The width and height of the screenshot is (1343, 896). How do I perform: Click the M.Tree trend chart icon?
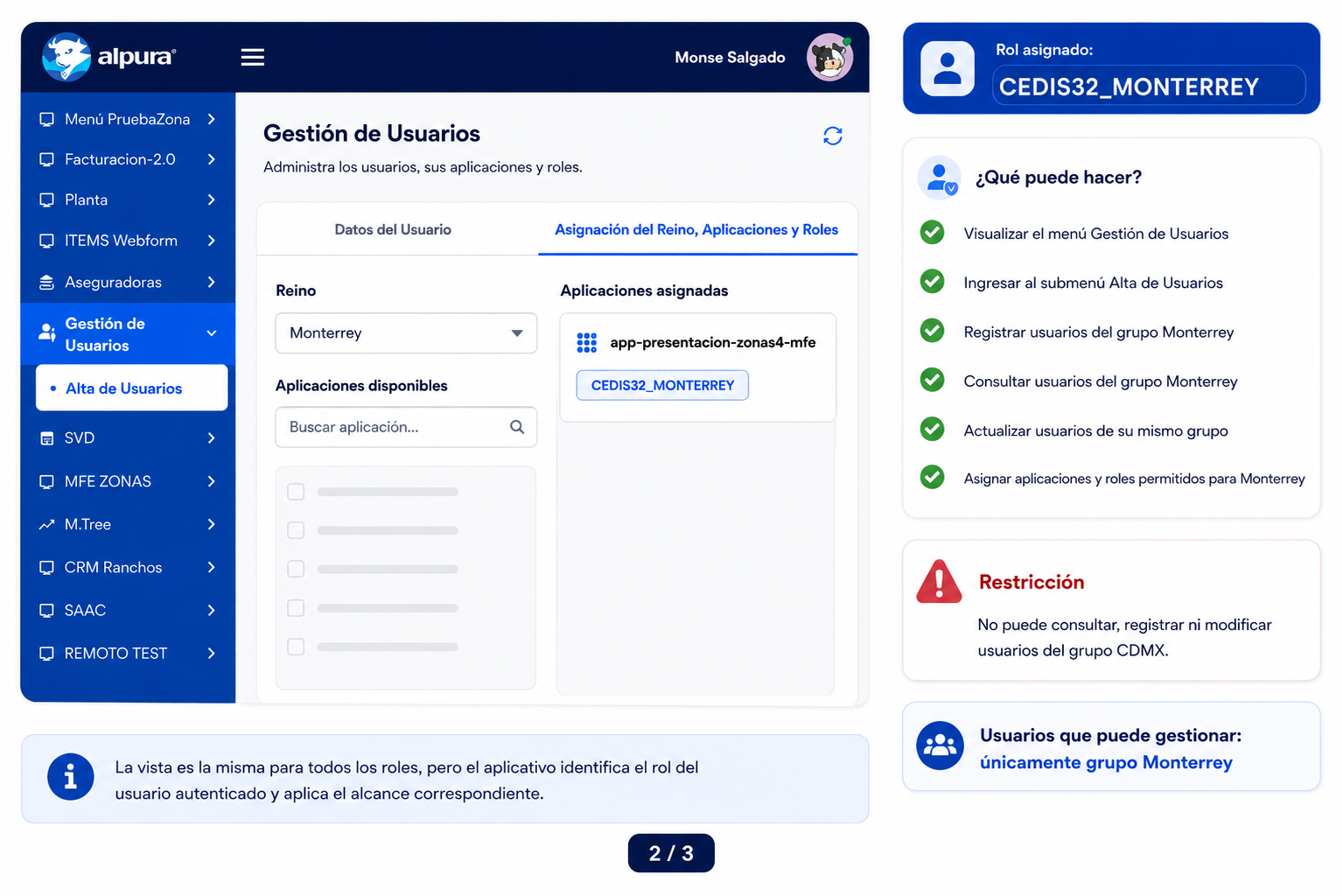[47, 525]
